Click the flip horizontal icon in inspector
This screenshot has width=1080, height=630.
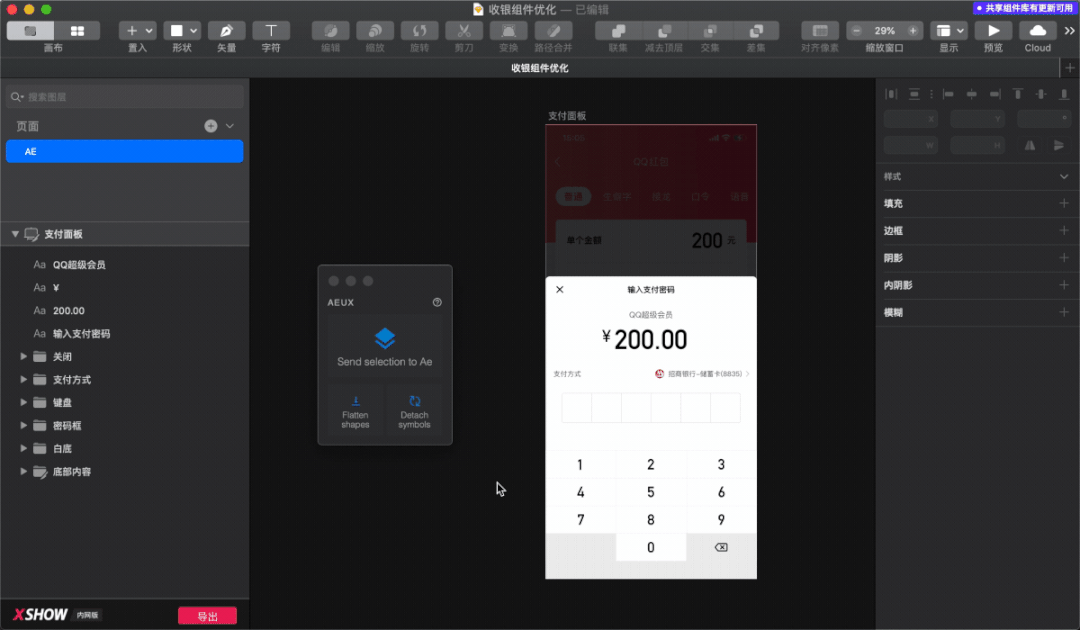[1030, 145]
